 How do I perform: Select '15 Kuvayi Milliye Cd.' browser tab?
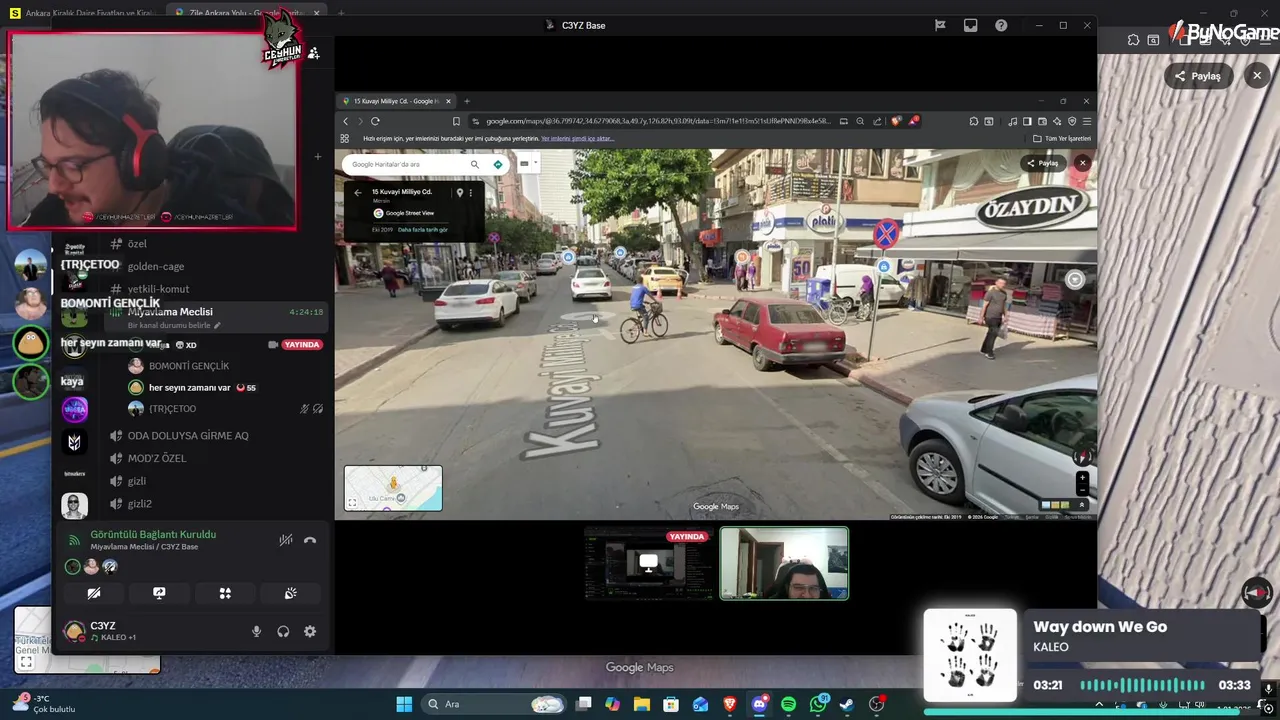point(397,101)
